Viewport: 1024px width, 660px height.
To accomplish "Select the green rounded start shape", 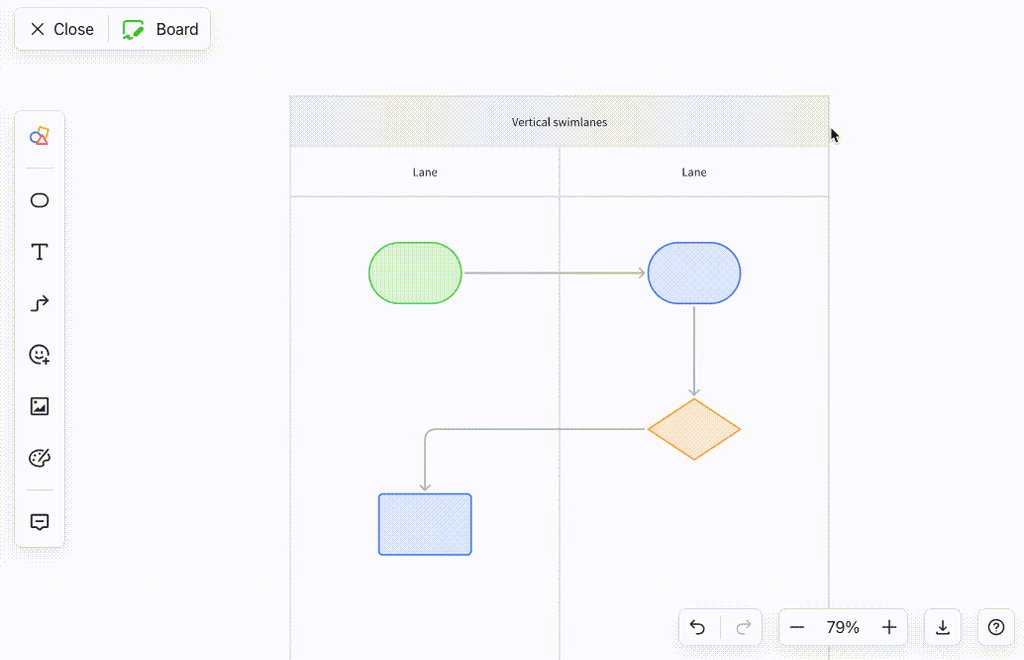I will pyautogui.click(x=415, y=272).
